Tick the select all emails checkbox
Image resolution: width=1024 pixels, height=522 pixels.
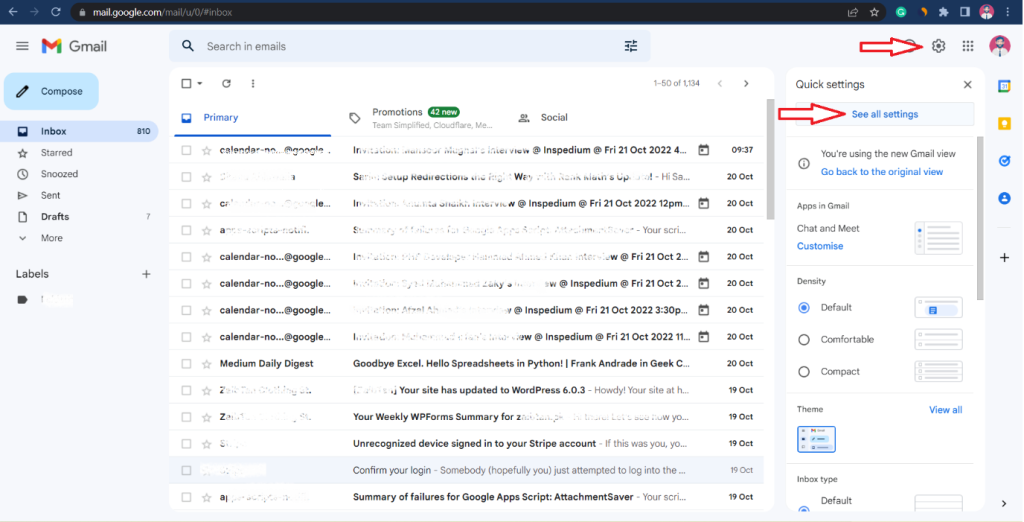pyautogui.click(x=186, y=84)
